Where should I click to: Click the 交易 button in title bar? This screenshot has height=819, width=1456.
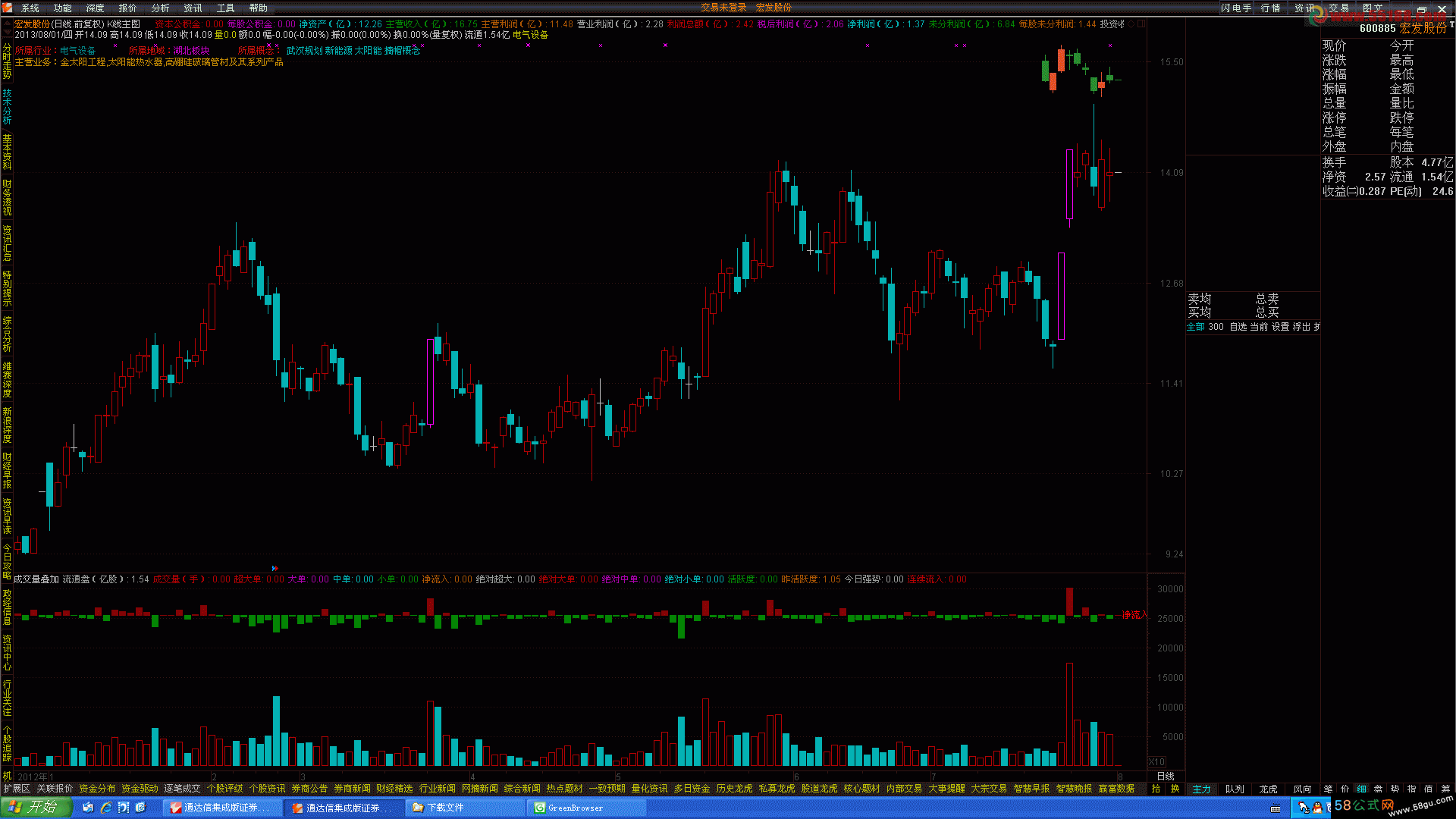pyautogui.click(x=1338, y=8)
